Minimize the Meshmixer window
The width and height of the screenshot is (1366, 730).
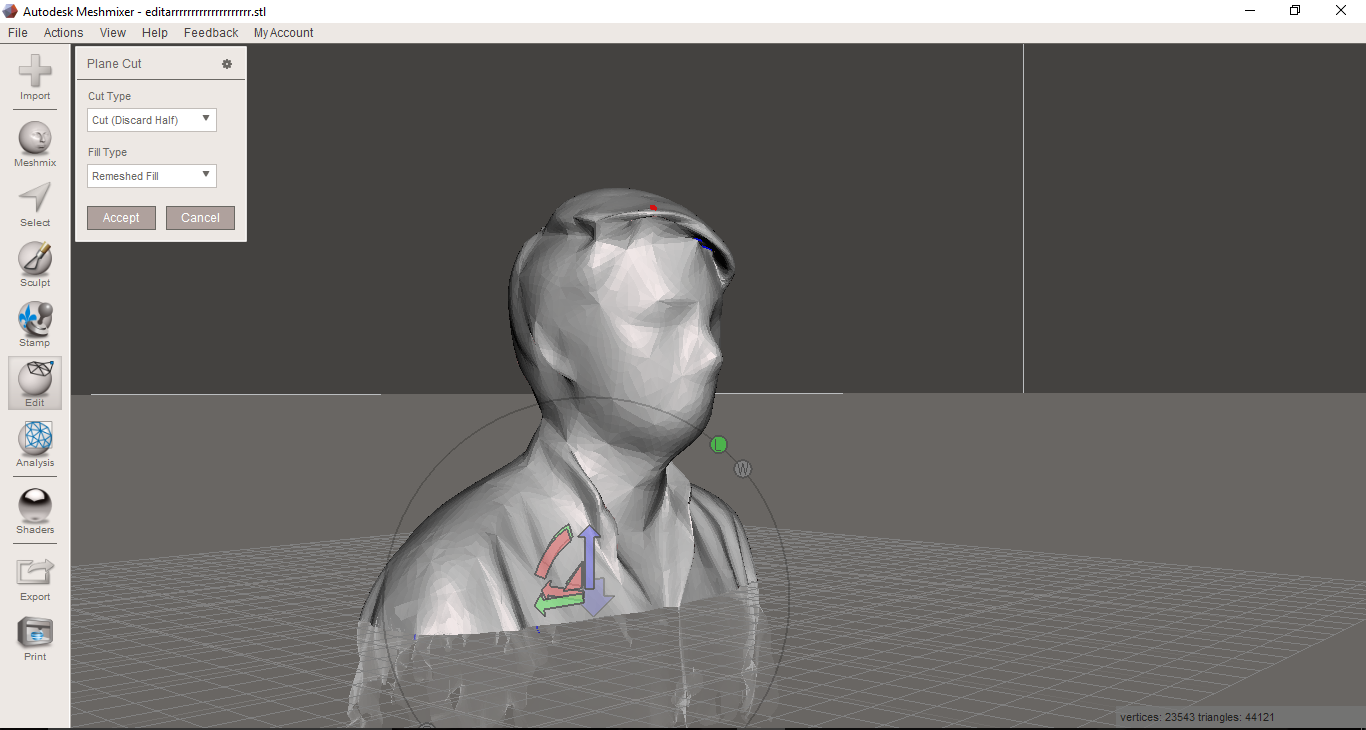tap(1250, 11)
